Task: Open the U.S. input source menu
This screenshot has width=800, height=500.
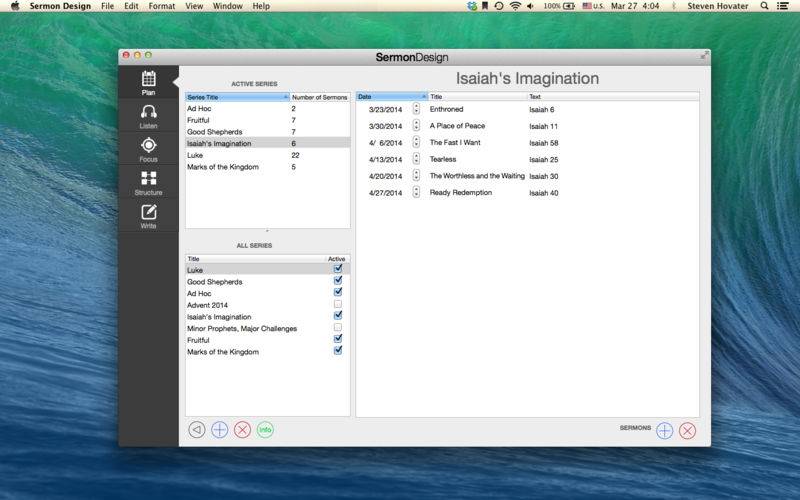Action: pyautogui.click(x=593, y=6)
